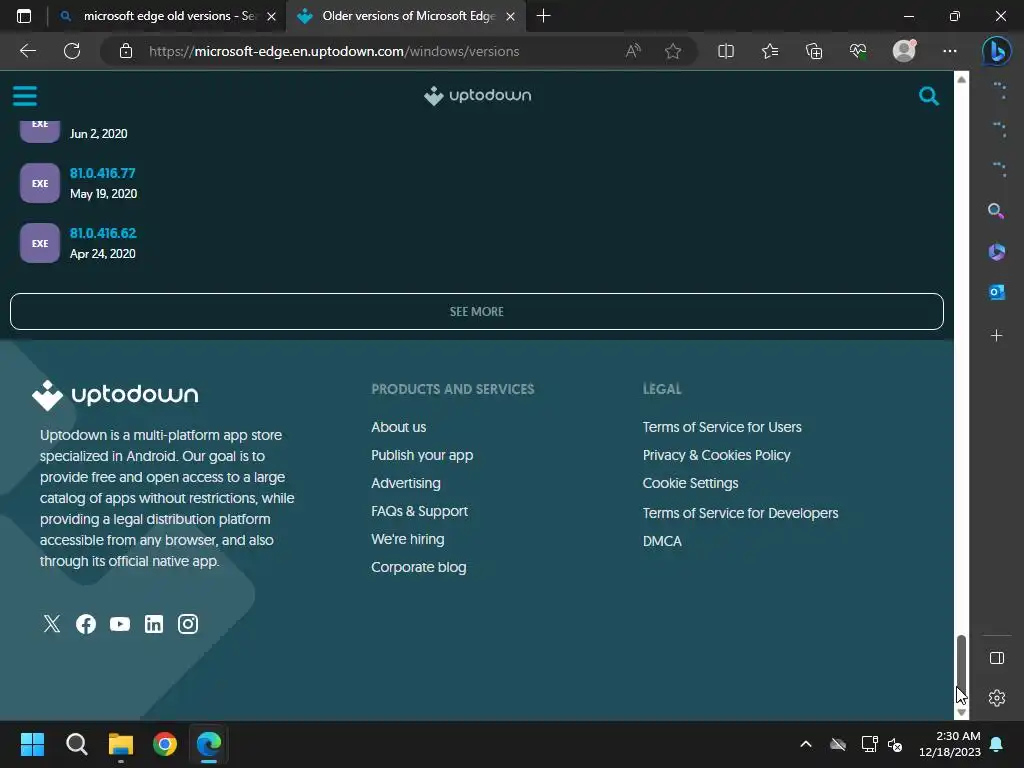
Task: Click the address bar URL field
Action: tap(334, 51)
